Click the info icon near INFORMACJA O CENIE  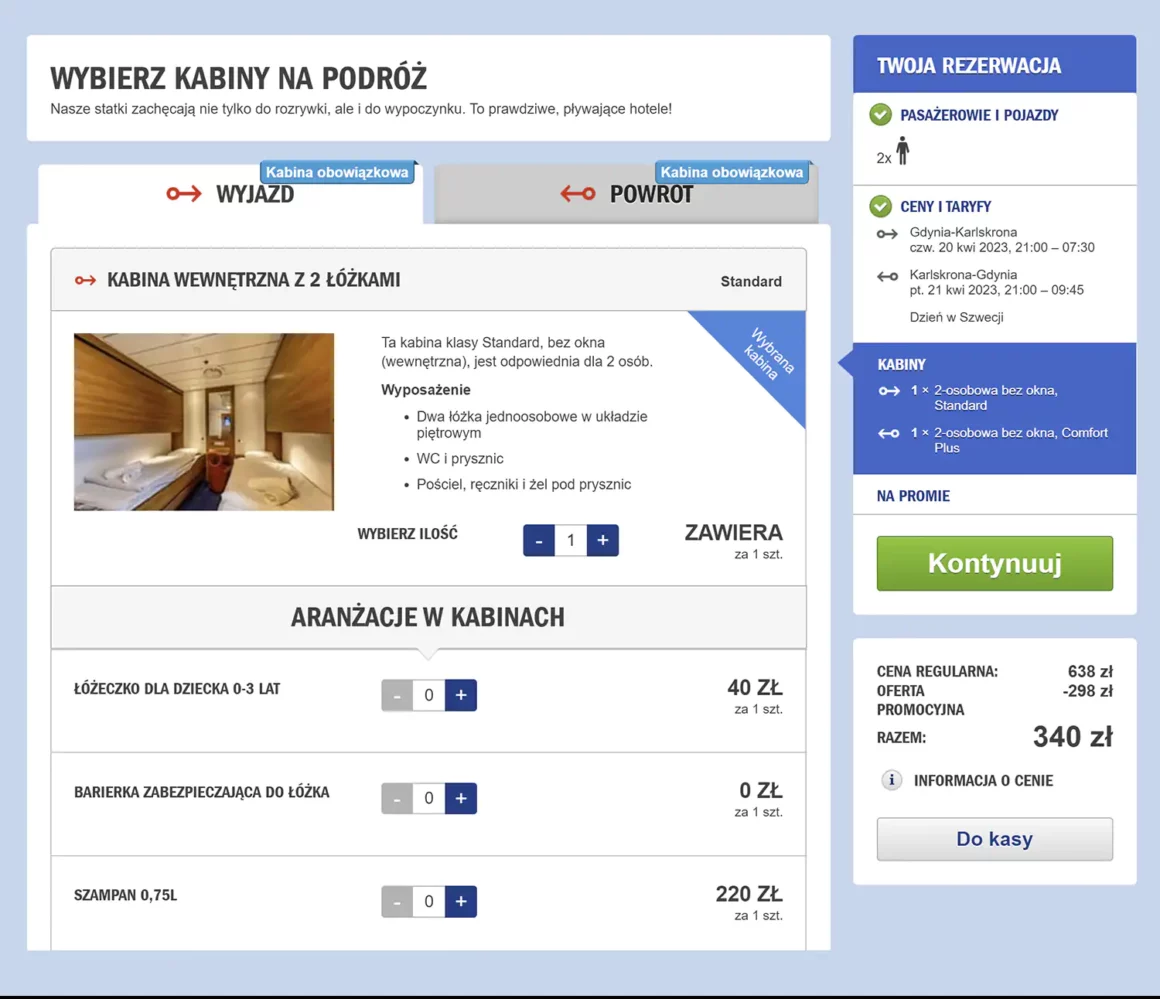[x=891, y=780]
